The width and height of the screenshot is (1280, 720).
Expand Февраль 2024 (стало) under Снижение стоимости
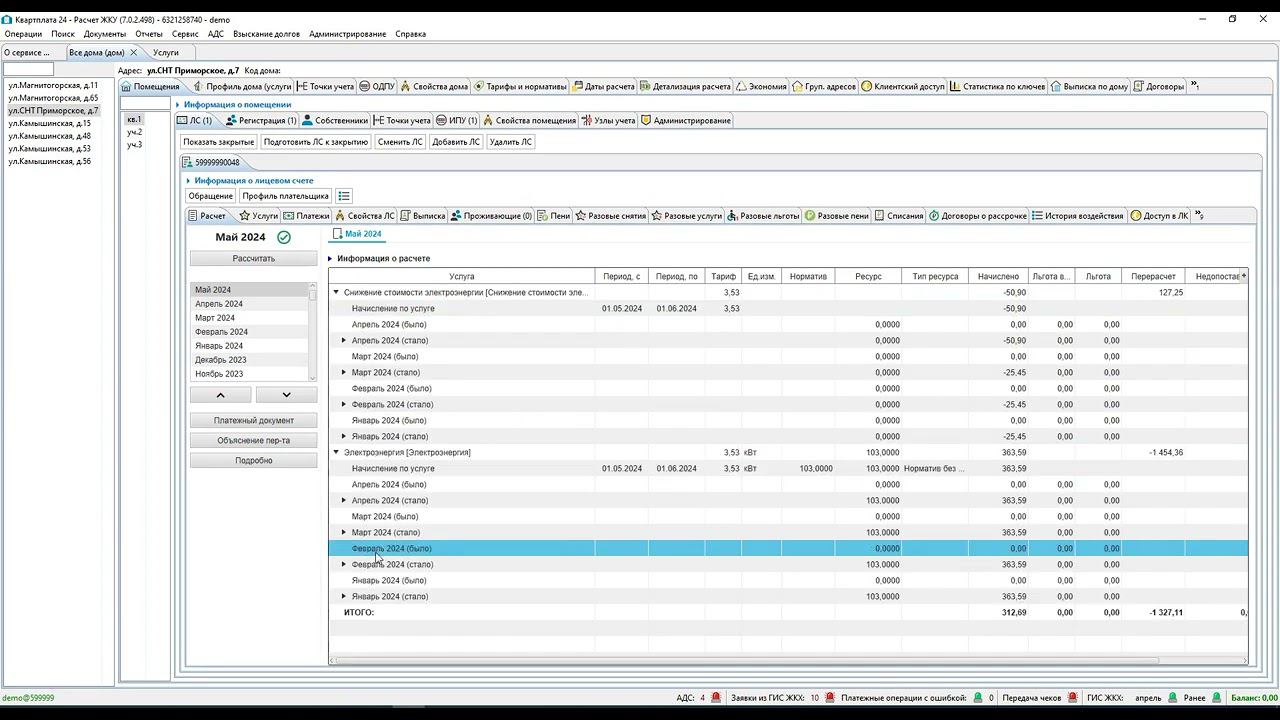pyautogui.click(x=344, y=404)
